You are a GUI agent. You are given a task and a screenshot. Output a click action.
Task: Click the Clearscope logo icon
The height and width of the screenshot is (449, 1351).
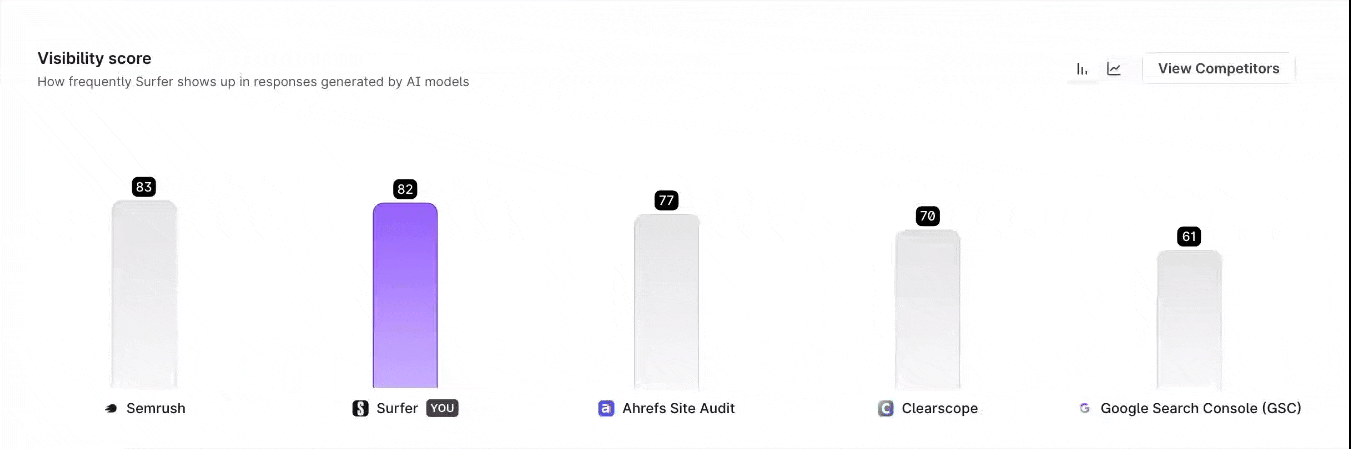coord(885,408)
